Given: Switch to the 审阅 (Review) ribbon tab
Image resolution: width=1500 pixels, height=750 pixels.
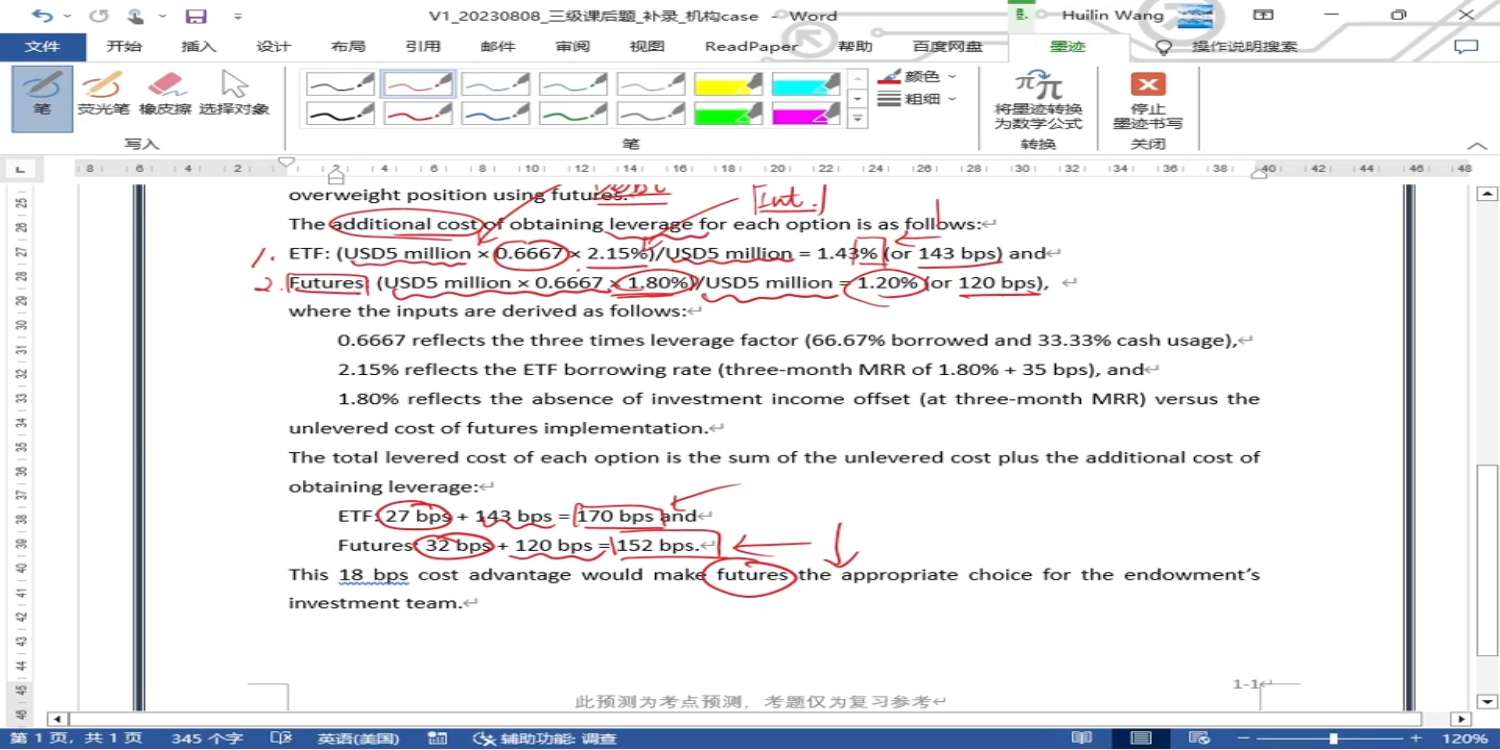Looking at the screenshot, I should pyautogui.click(x=573, y=47).
